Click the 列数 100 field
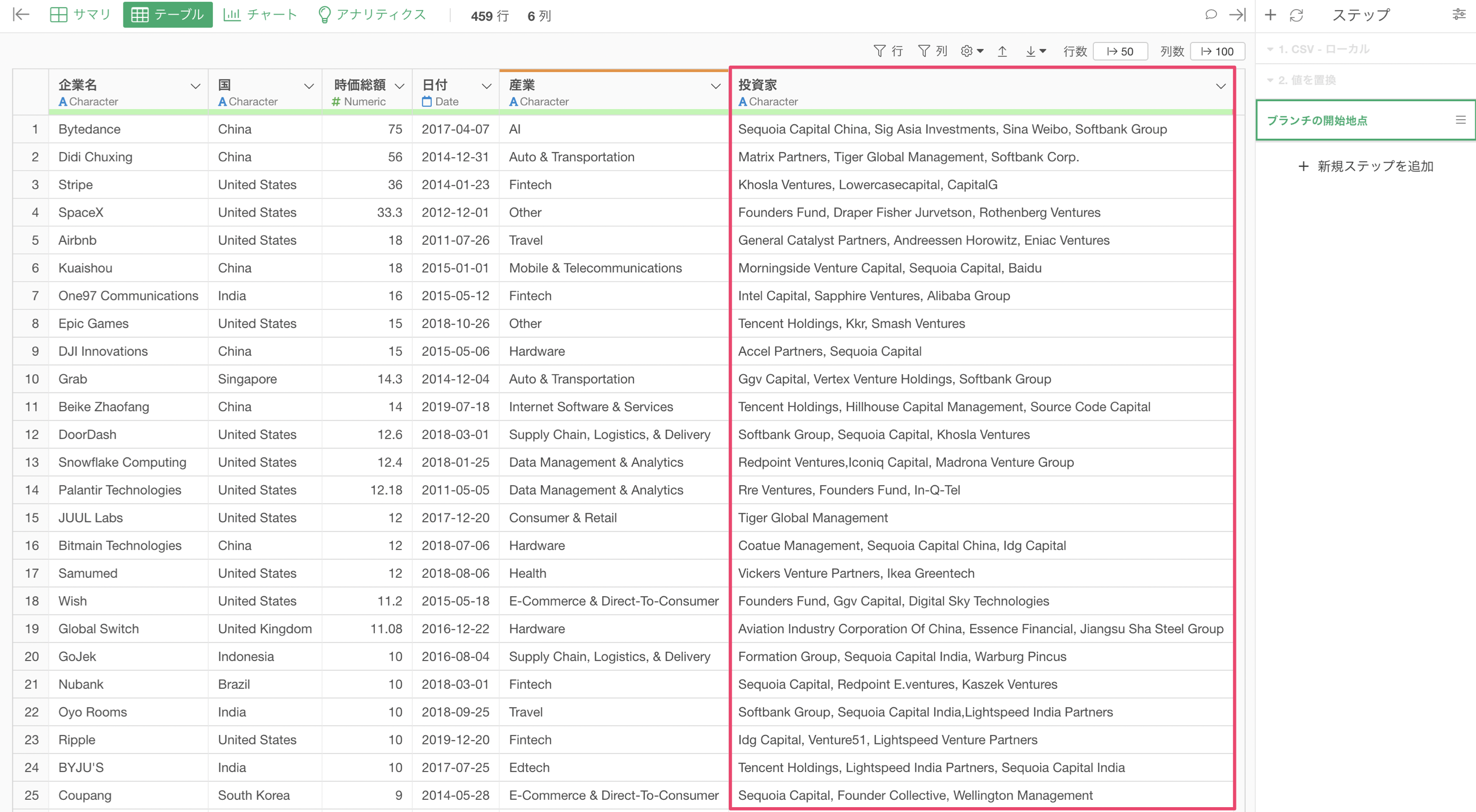The height and width of the screenshot is (812, 1476). pos(1217,51)
